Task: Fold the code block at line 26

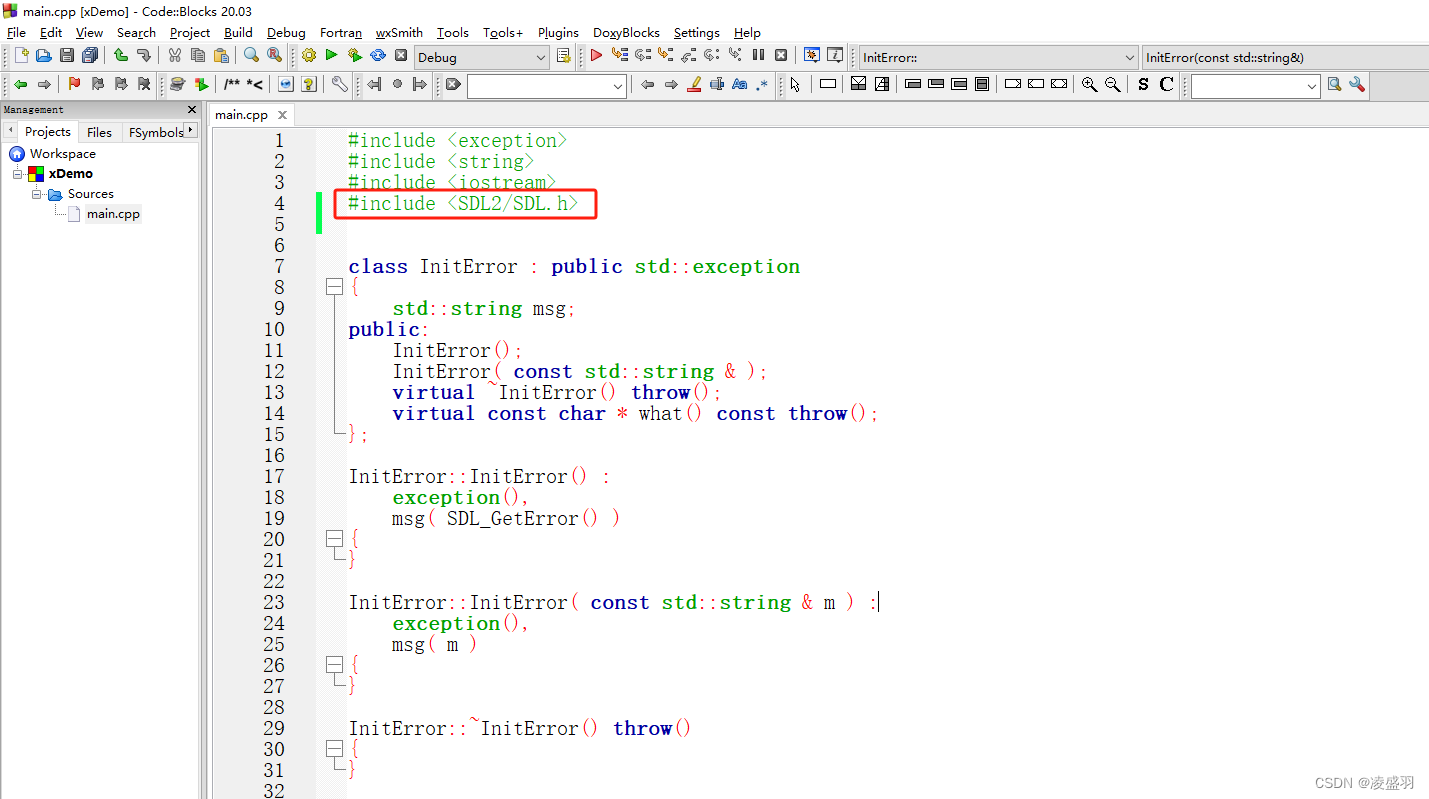Action: pyautogui.click(x=334, y=666)
